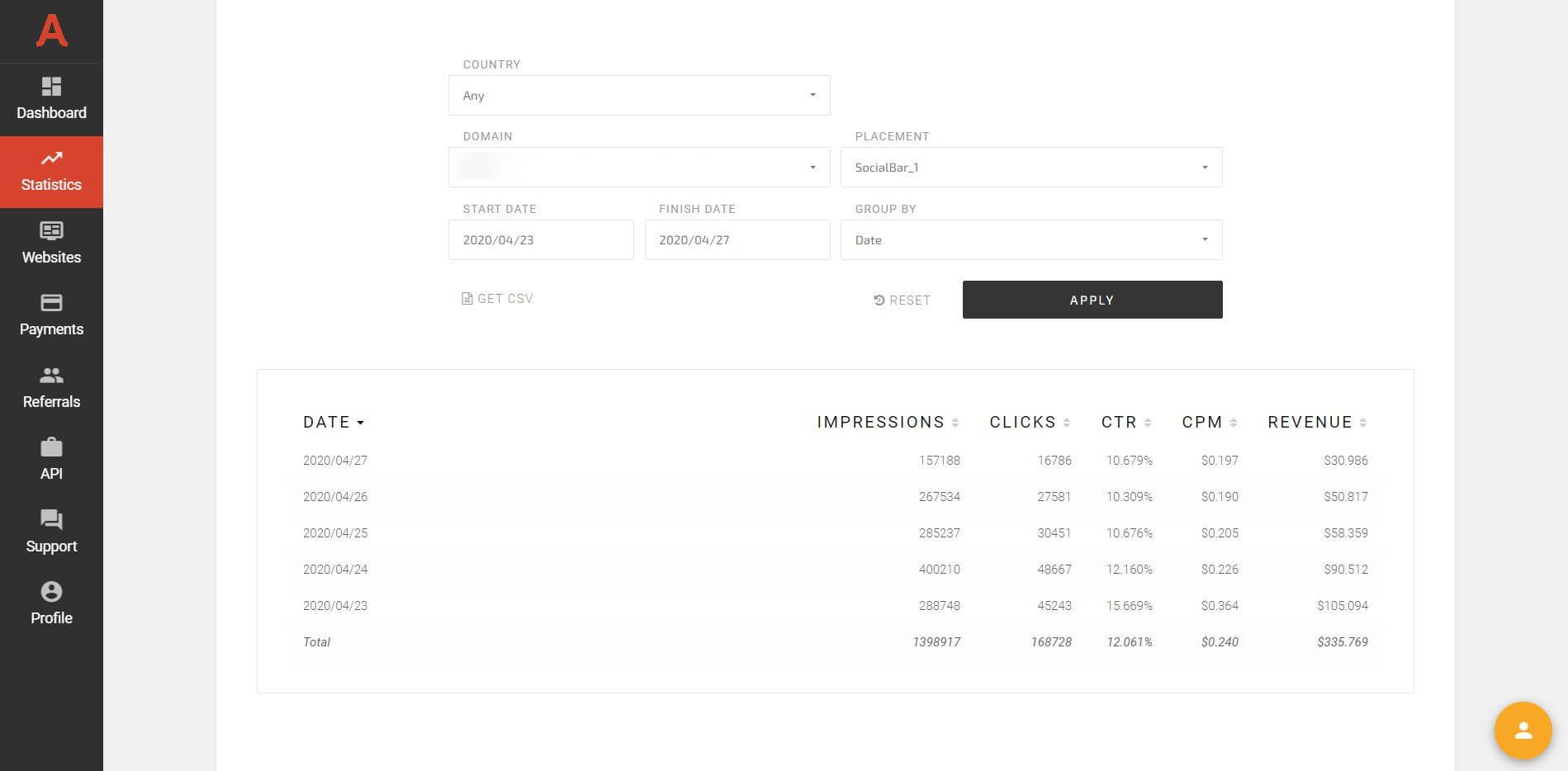Expand the Placement dropdown showing SocialBar_1
1568x771 pixels.
1205,167
